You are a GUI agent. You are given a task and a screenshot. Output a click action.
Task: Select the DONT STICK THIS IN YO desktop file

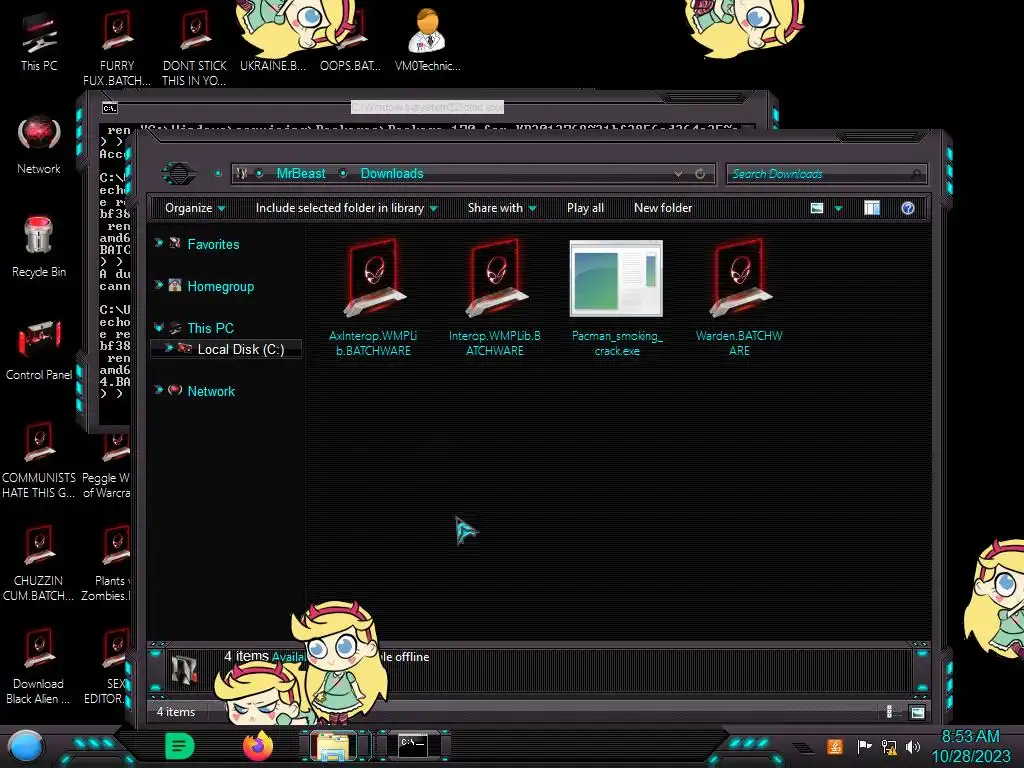tap(194, 49)
